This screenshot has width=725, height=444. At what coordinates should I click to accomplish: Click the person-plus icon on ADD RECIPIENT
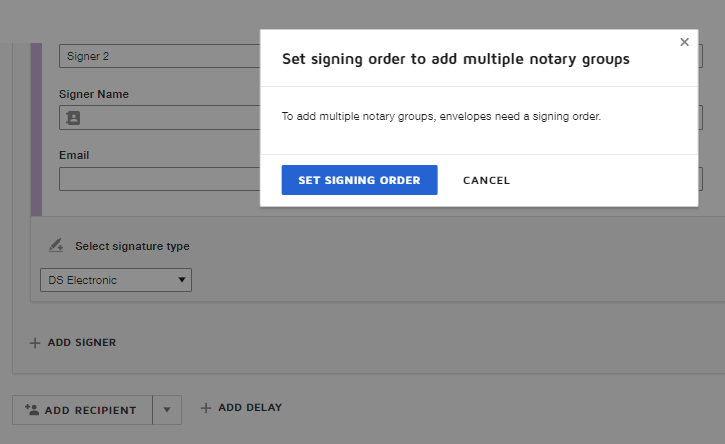(31, 410)
